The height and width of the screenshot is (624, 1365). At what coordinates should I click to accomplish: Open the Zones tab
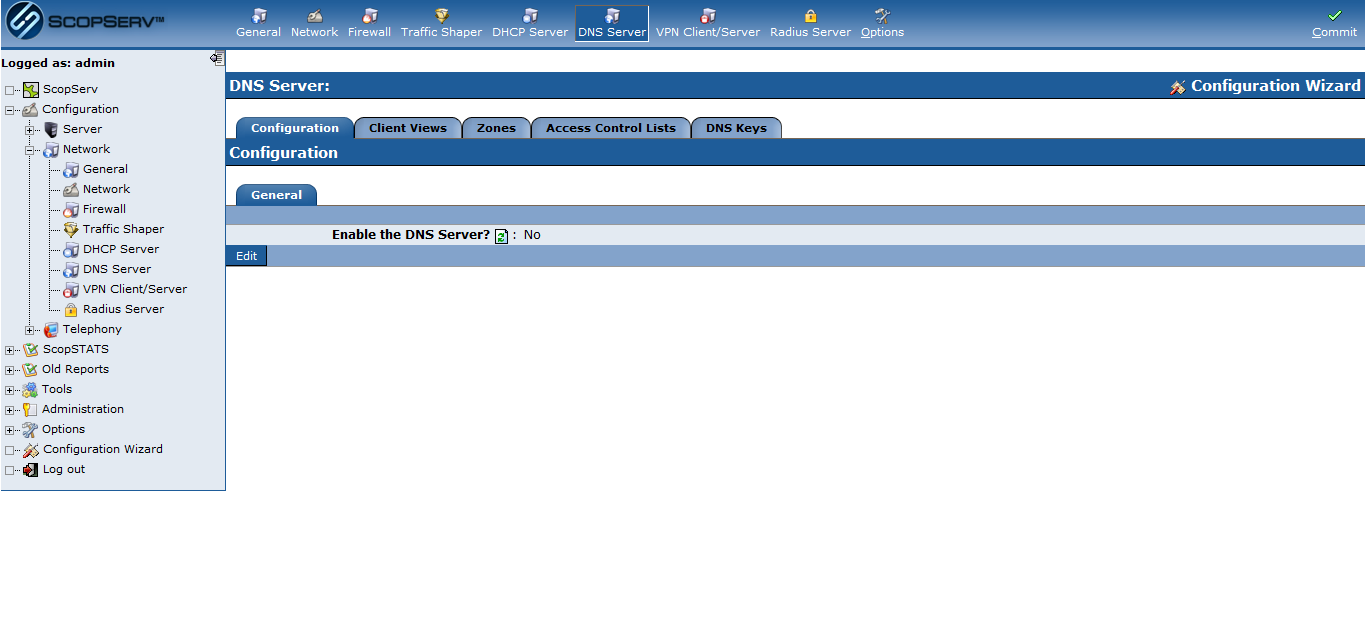click(x=496, y=128)
